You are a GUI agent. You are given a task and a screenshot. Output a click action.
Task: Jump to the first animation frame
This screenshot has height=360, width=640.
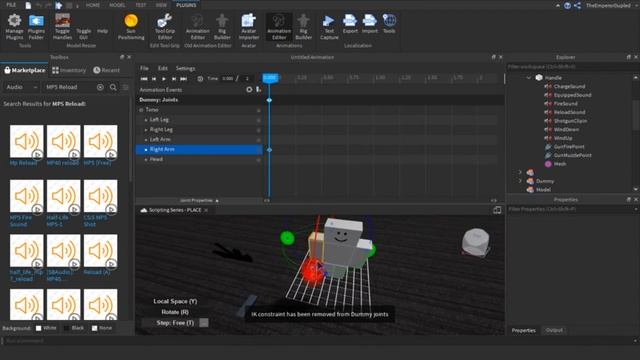(144, 79)
